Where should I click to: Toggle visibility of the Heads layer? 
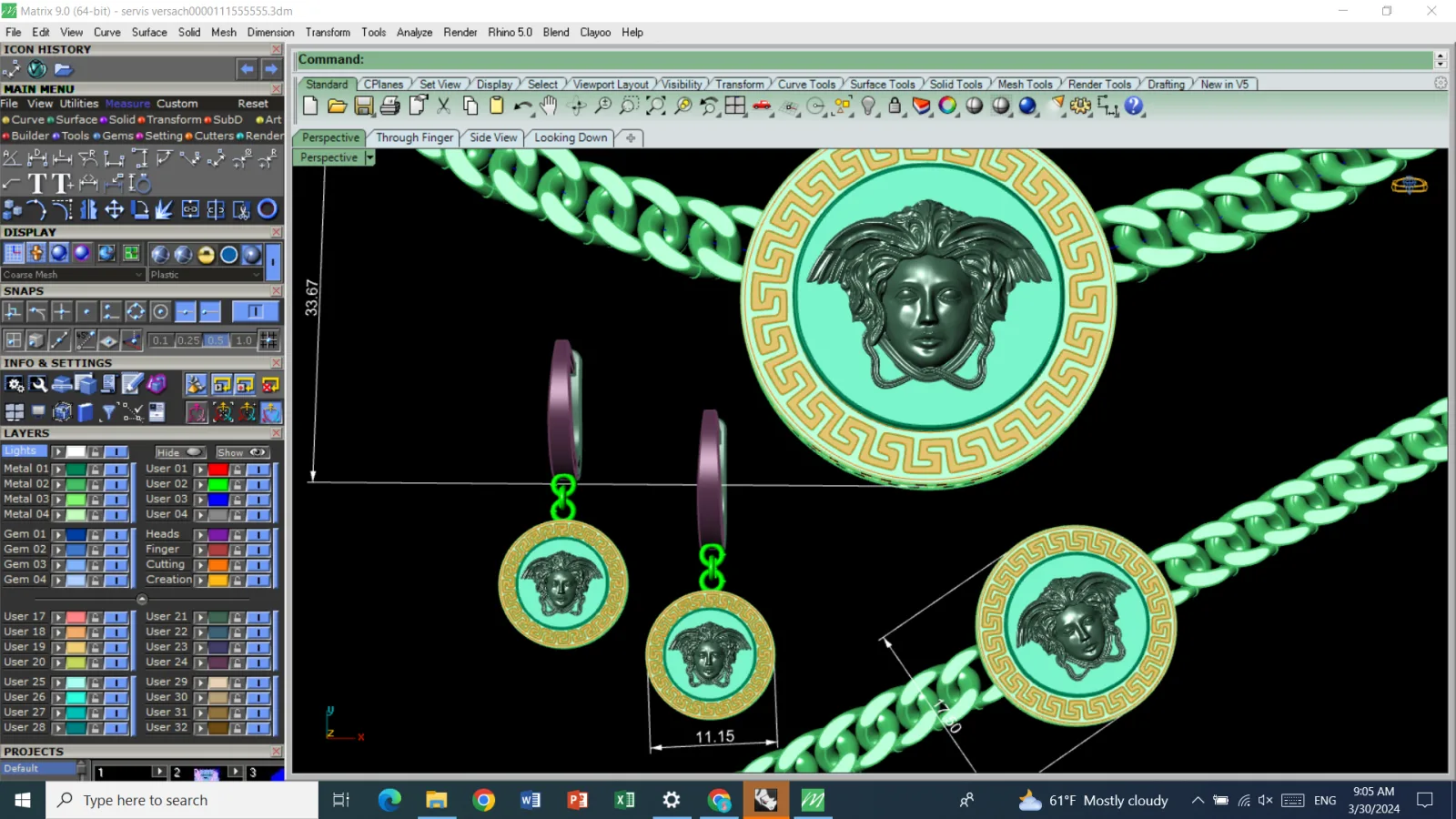coord(258,535)
